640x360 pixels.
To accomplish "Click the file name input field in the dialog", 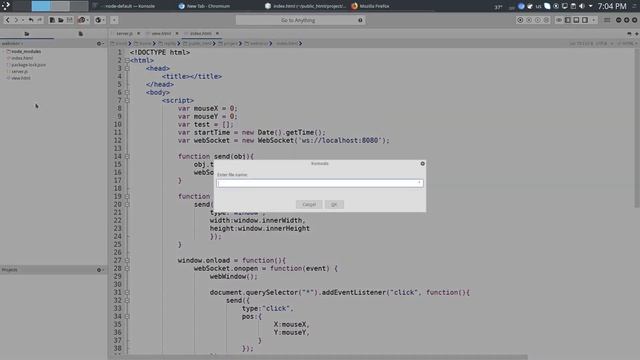I will (320, 183).
